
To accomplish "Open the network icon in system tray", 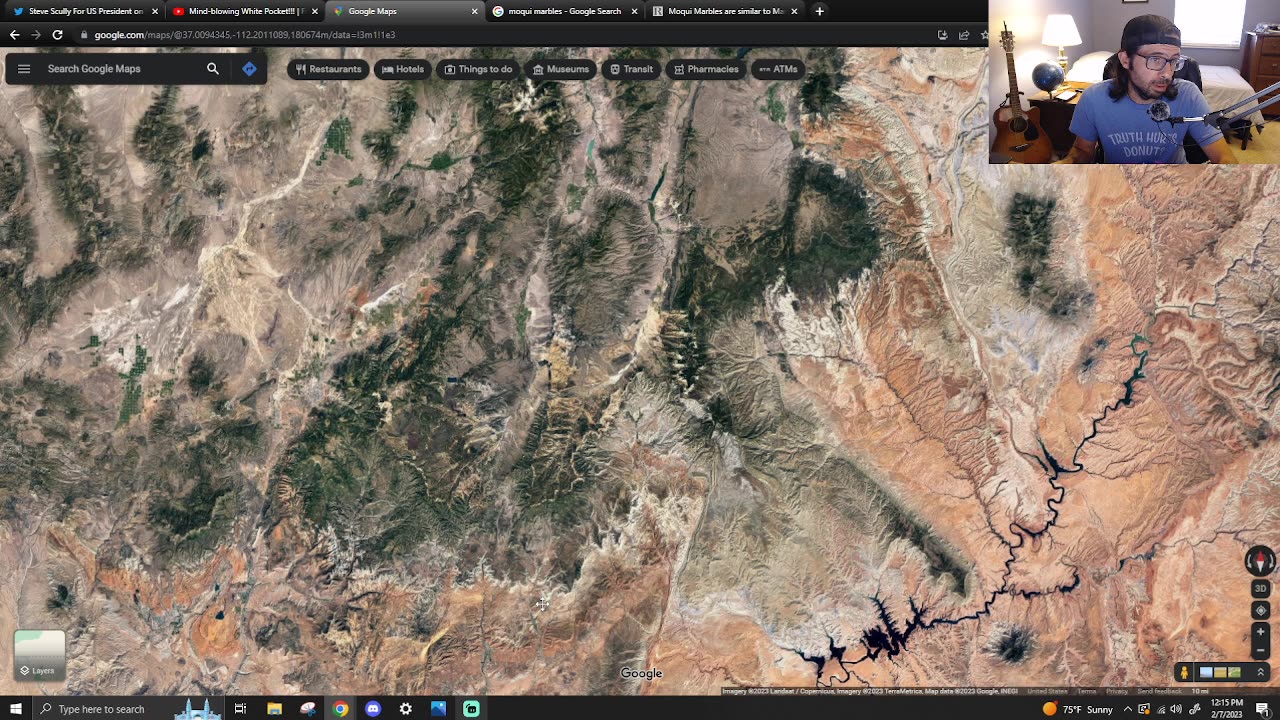I will [x=1161, y=709].
